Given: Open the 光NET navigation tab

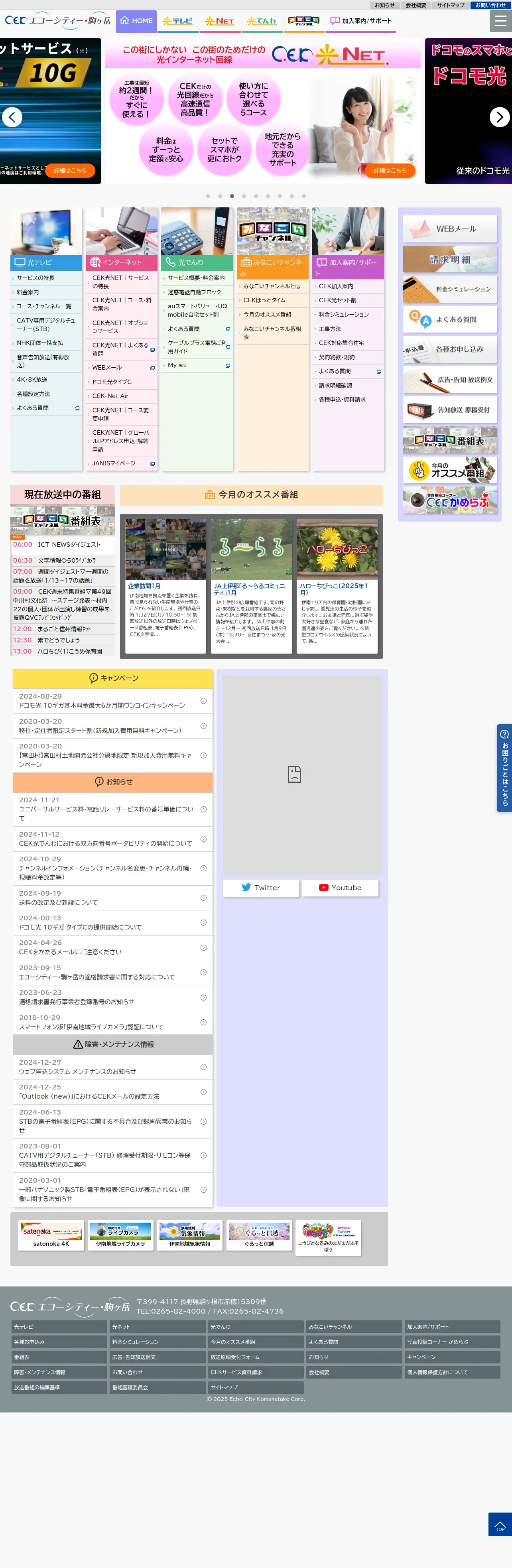Looking at the screenshot, I should (220, 21).
